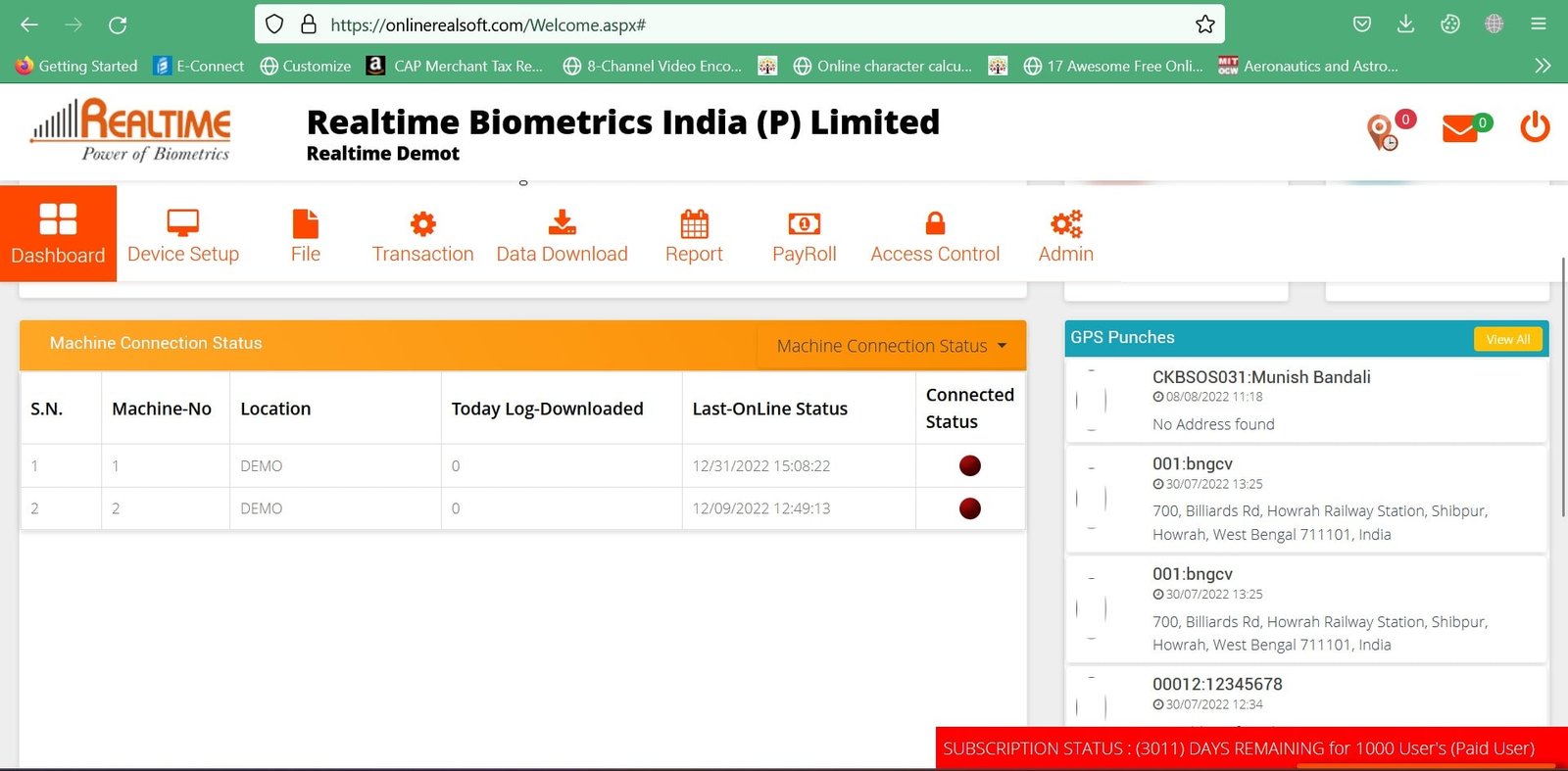Click the subscription status banner
Screen dimensions: 1568x771
[1251, 748]
